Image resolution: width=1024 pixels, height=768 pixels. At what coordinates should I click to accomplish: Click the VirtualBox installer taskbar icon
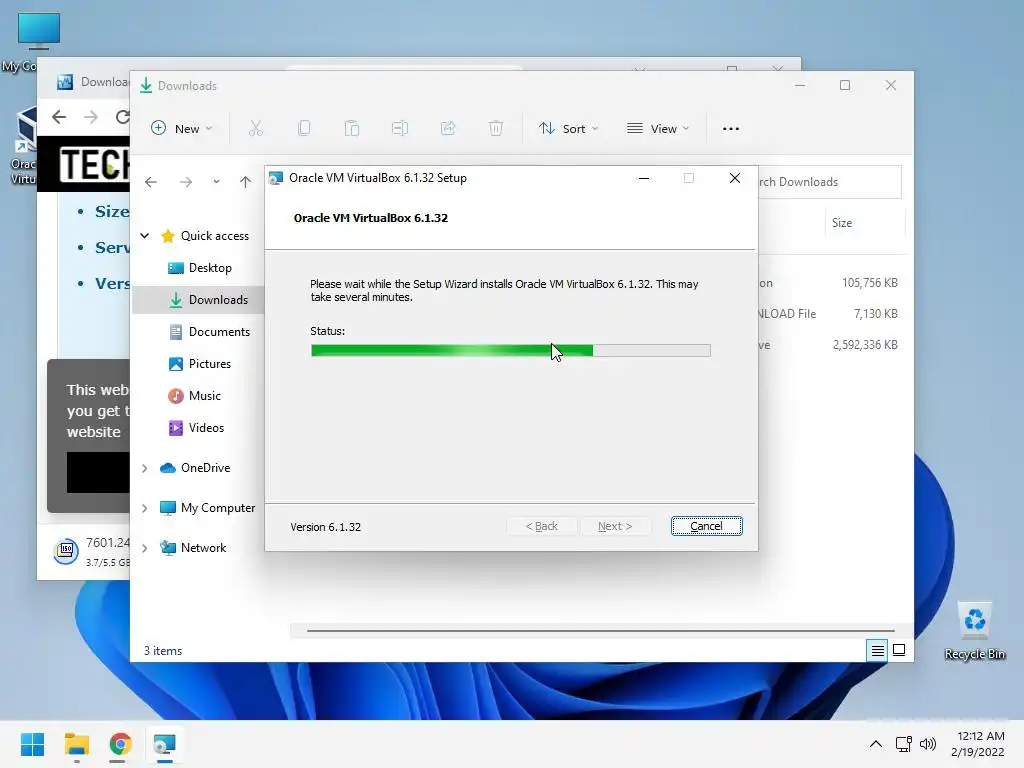[165, 744]
